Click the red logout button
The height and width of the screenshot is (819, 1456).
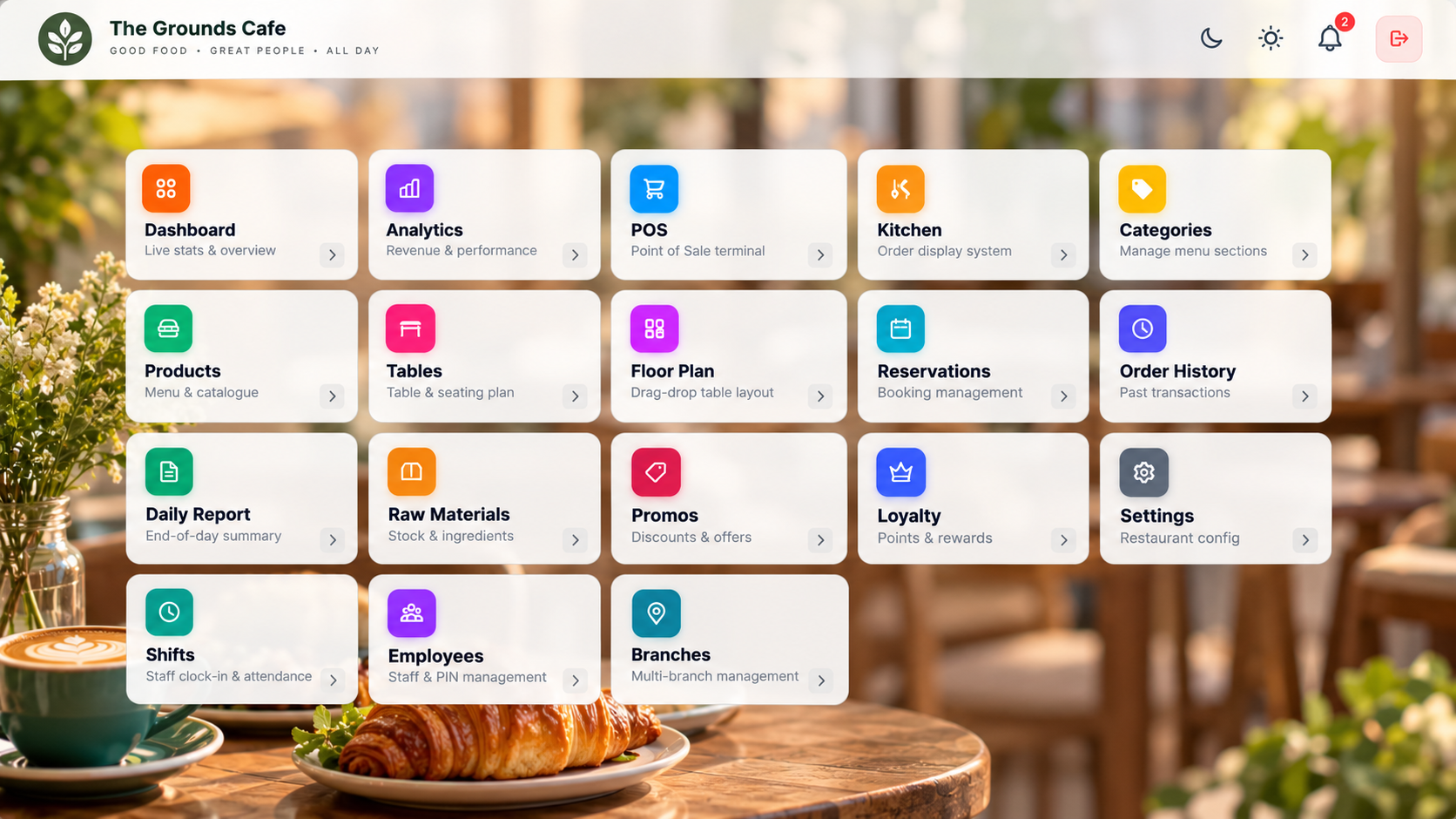(1399, 38)
